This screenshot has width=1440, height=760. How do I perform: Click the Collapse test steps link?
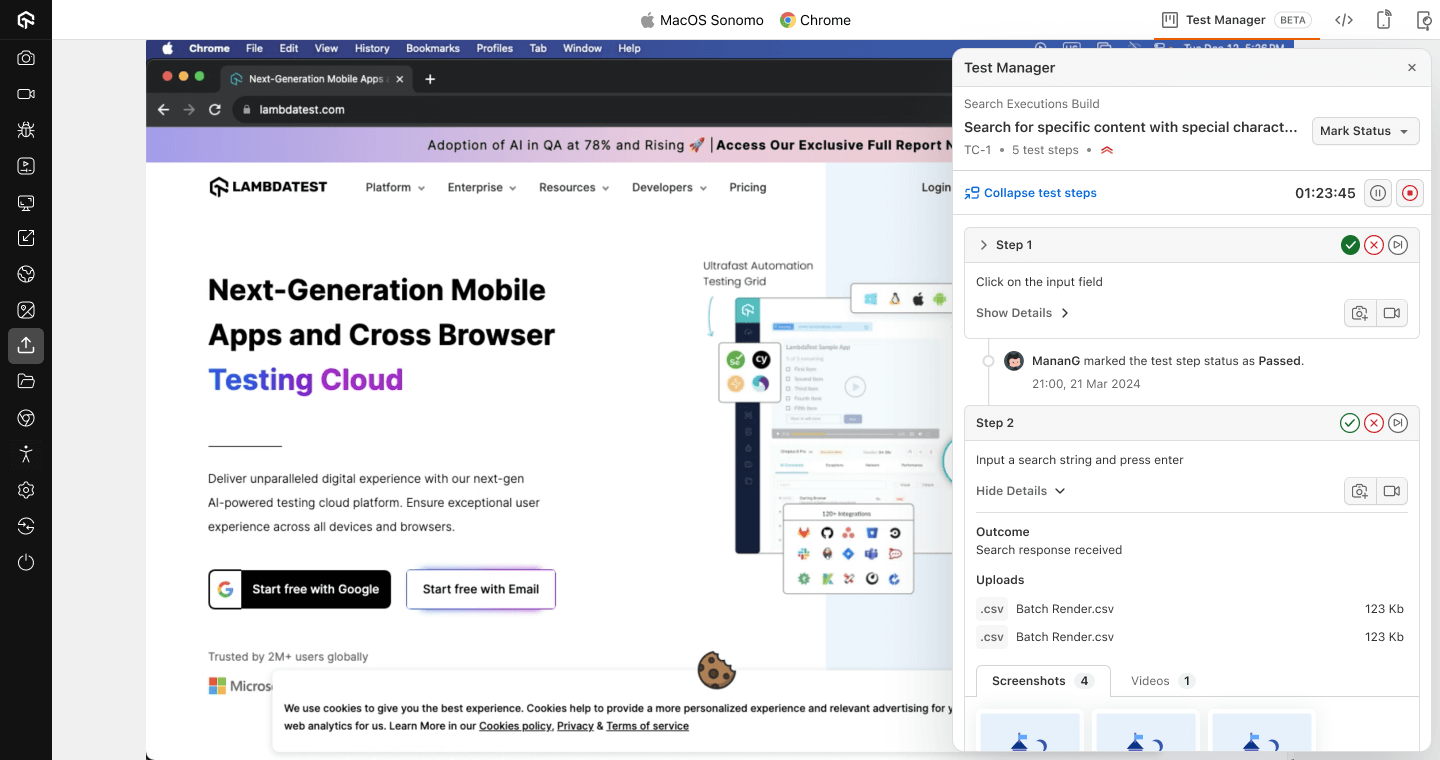click(1040, 193)
